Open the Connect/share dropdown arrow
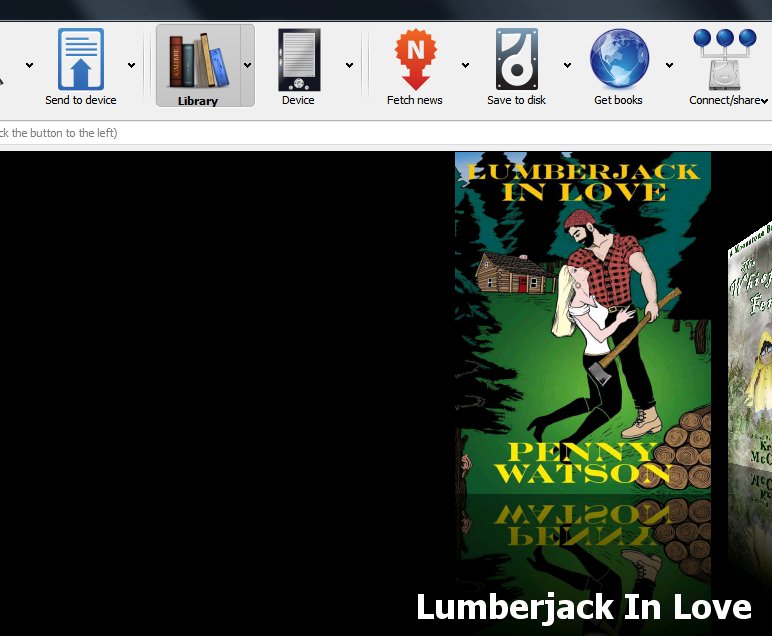This screenshot has width=772, height=636. point(764,101)
